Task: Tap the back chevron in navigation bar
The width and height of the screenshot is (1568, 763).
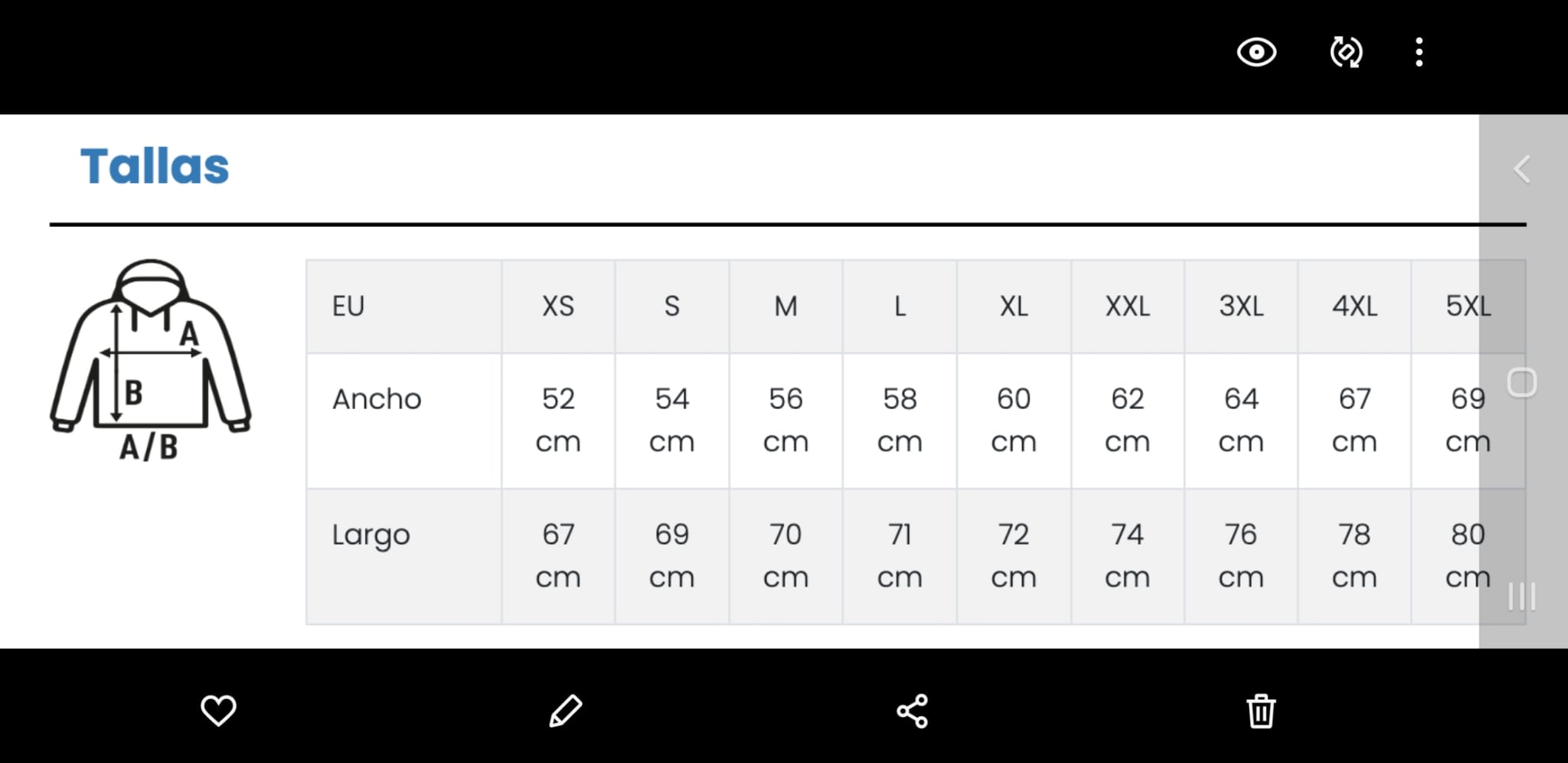Action: 1522,169
